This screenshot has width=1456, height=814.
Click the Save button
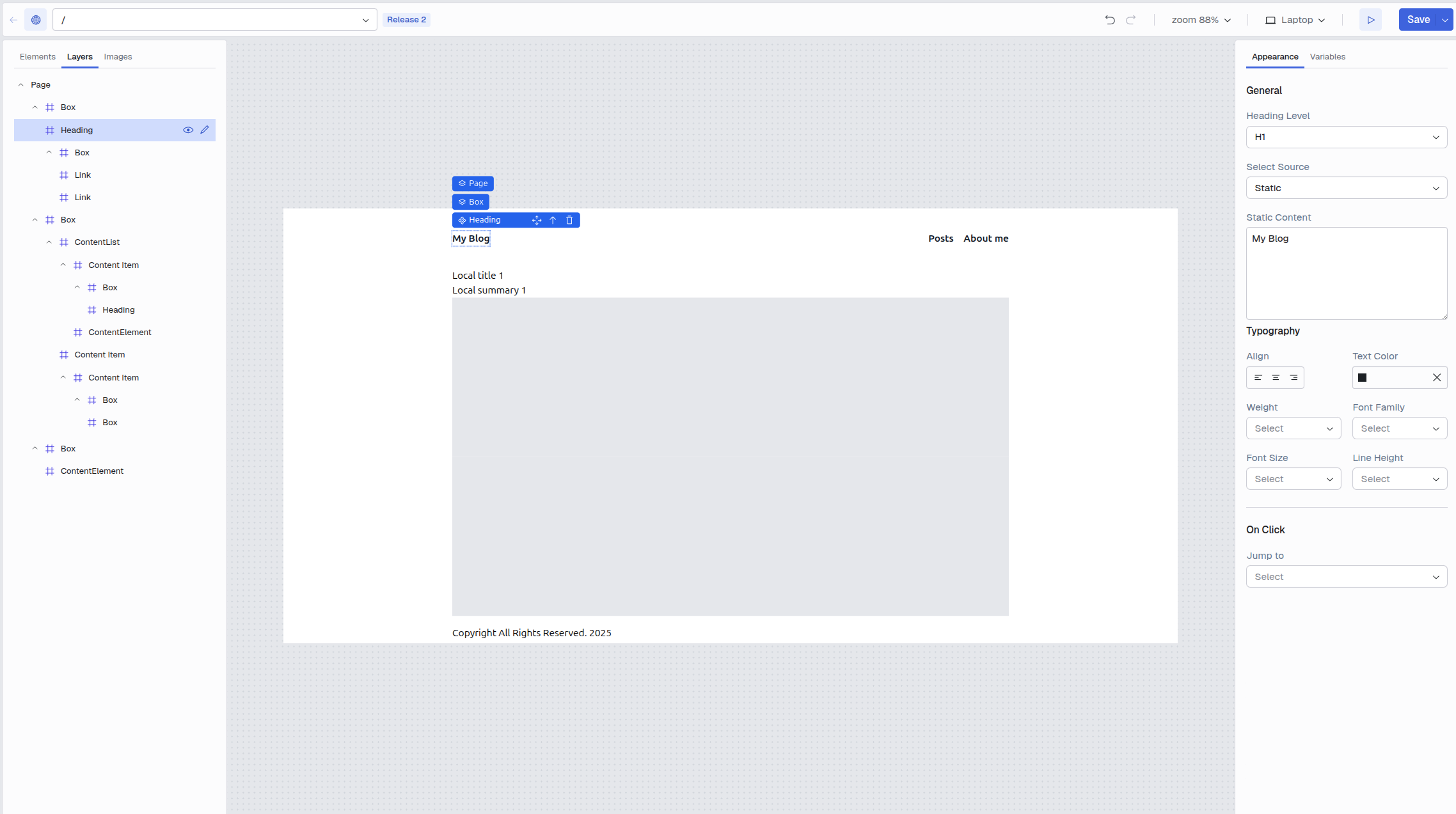pyautogui.click(x=1418, y=20)
